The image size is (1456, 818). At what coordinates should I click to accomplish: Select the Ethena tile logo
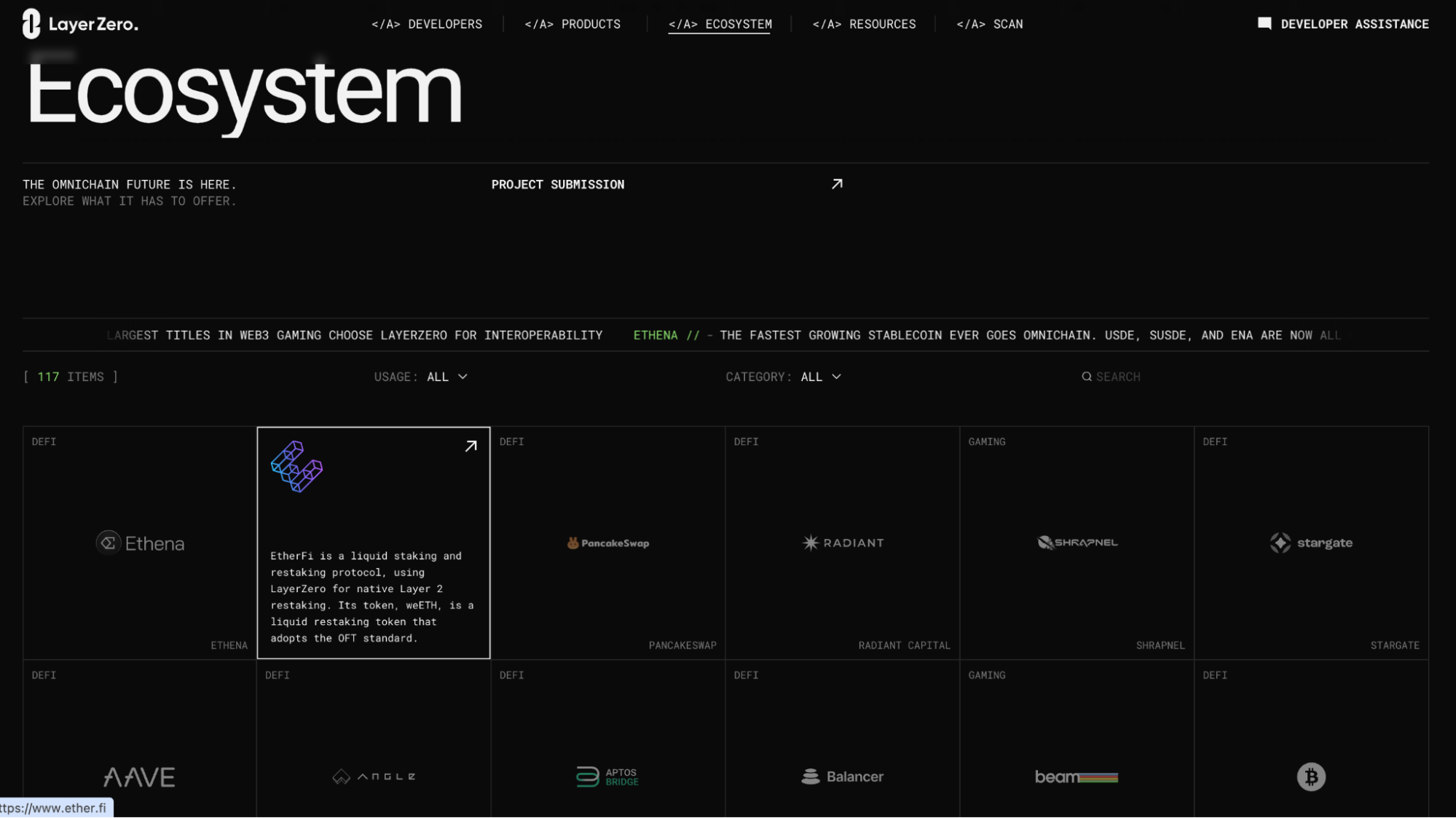pyautogui.click(x=140, y=542)
